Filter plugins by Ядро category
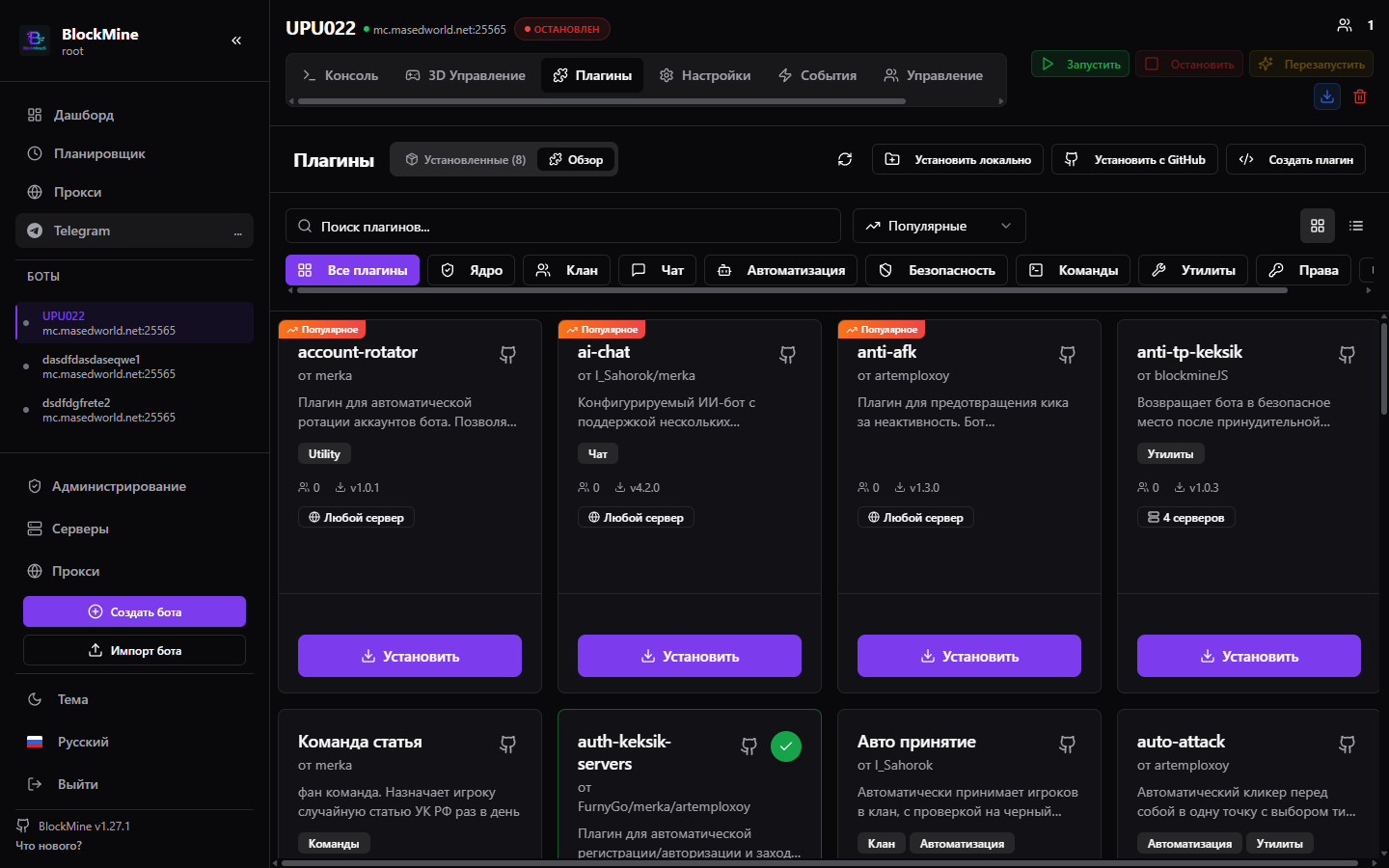The height and width of the screenshot is (868, 1389). coord(472,270)
